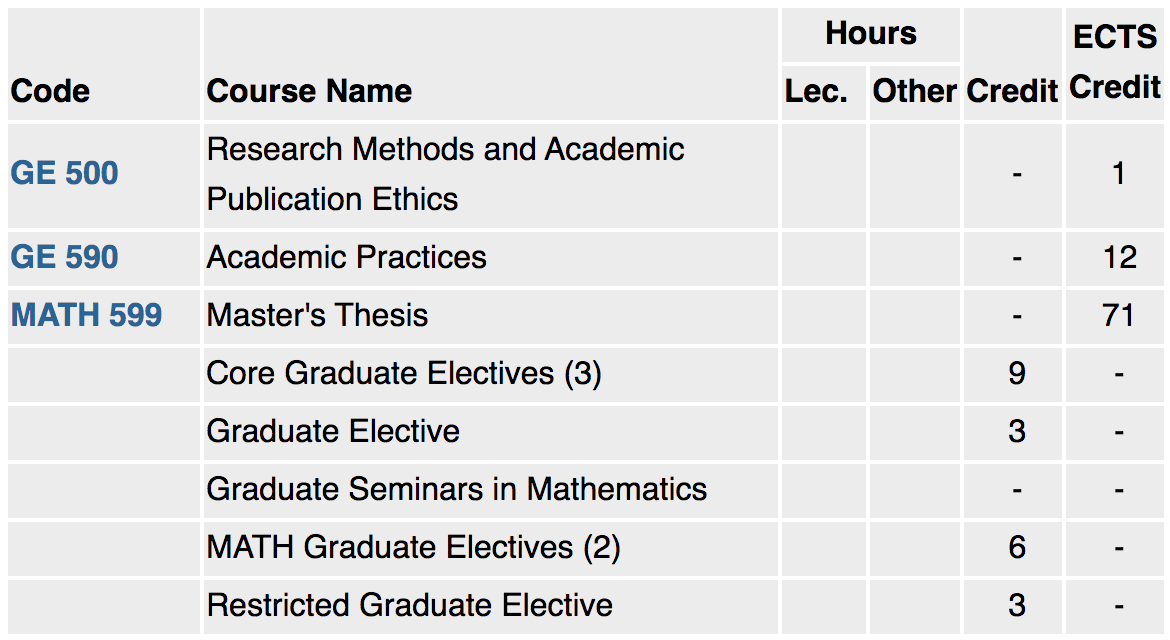Click Restricted Graduate Elective row

(585, 606)
